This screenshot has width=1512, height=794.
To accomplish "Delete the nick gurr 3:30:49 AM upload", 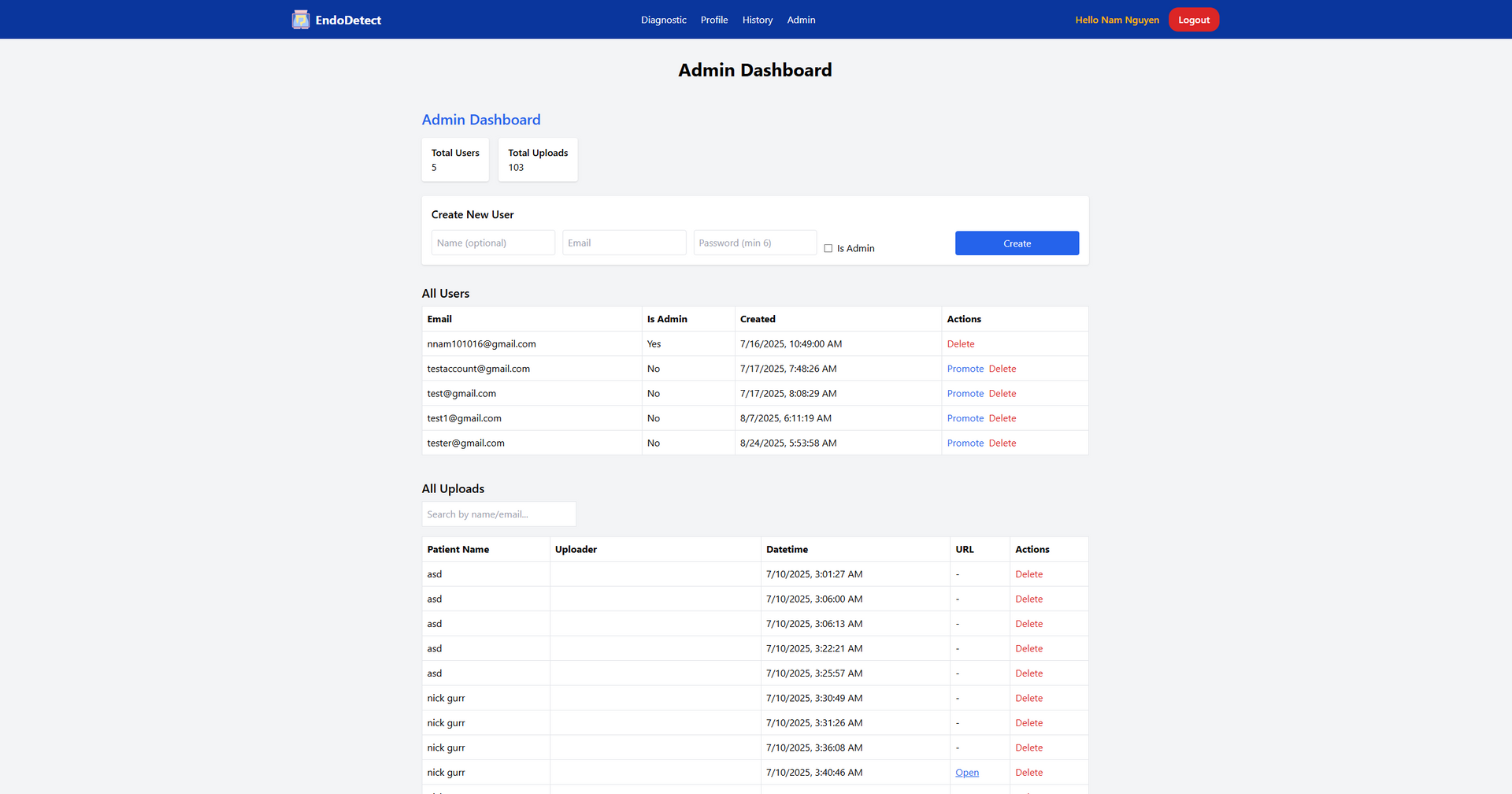I will pyautogui.click(x=1028, y=699).
